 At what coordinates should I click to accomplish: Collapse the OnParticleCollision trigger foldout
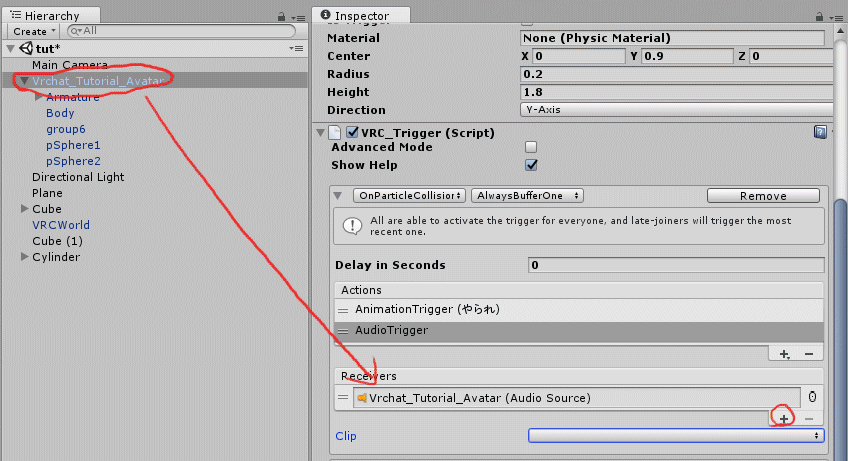pyautogui.click(x=337, y=196)
